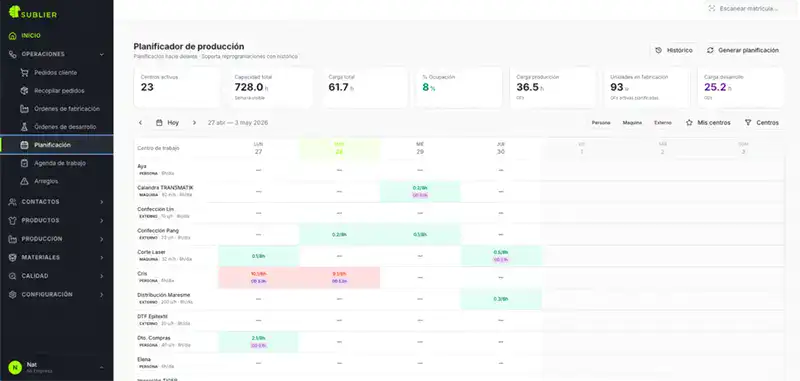Toggle the Persona filter
The height and width of the screenshot is (381, 800).
[x=601, y=122]
